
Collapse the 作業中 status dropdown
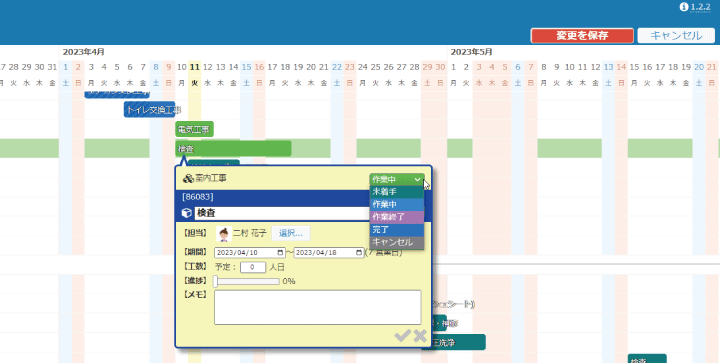coord(397,179)
